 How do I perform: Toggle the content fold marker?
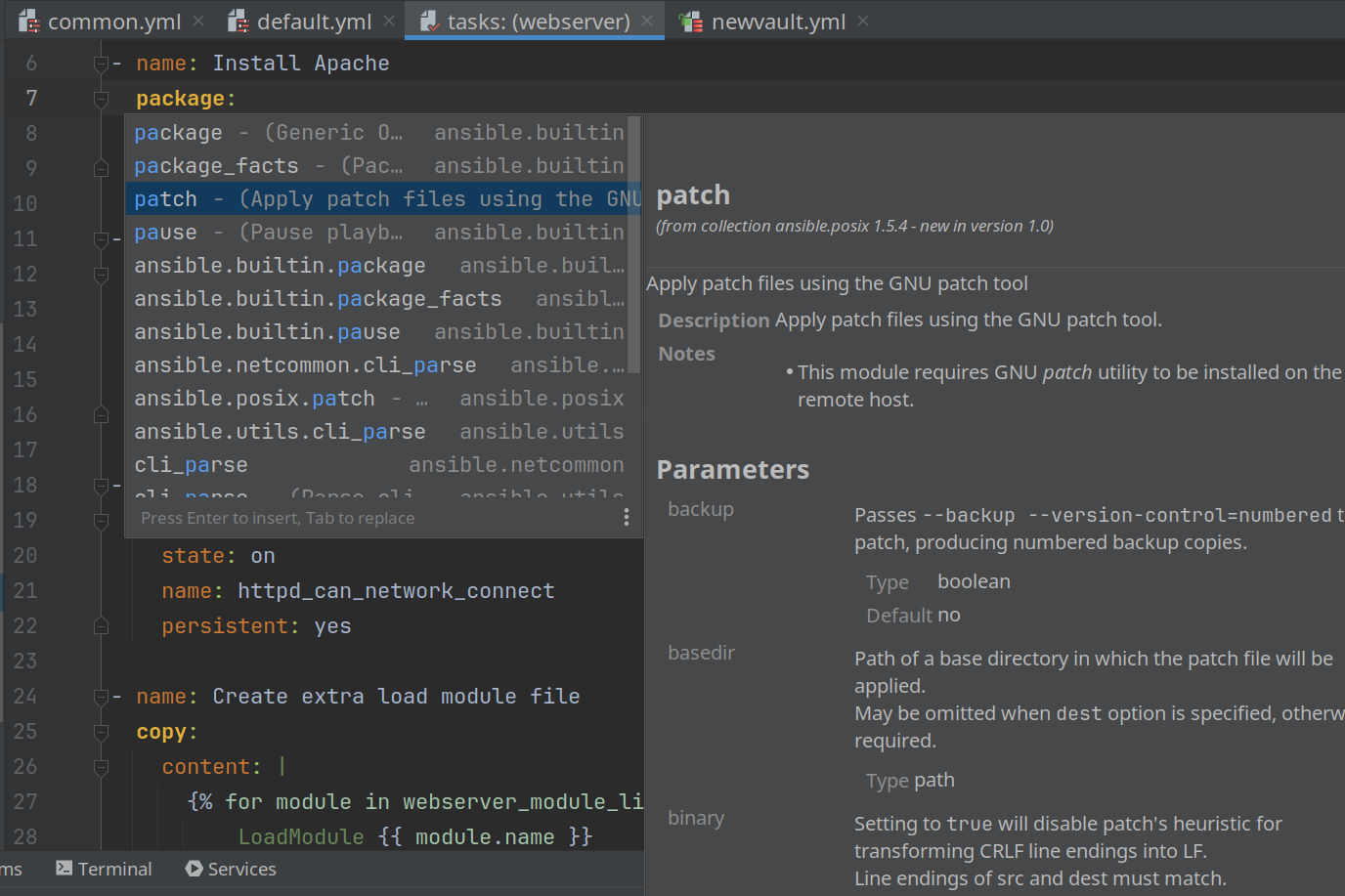[101, 767]
